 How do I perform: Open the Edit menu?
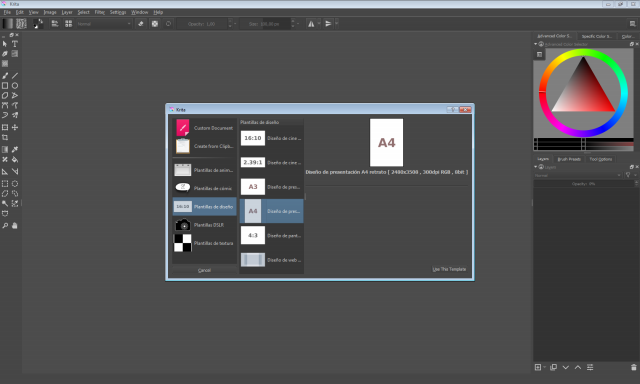(x=20, y=12)
